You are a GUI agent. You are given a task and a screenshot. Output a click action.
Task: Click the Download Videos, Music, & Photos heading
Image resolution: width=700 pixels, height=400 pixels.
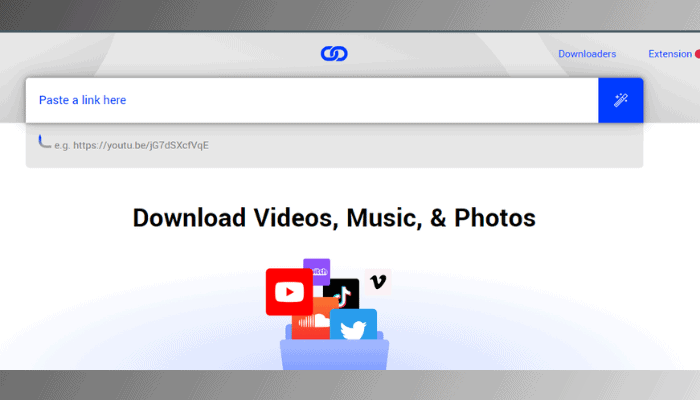tap(334, 218)
